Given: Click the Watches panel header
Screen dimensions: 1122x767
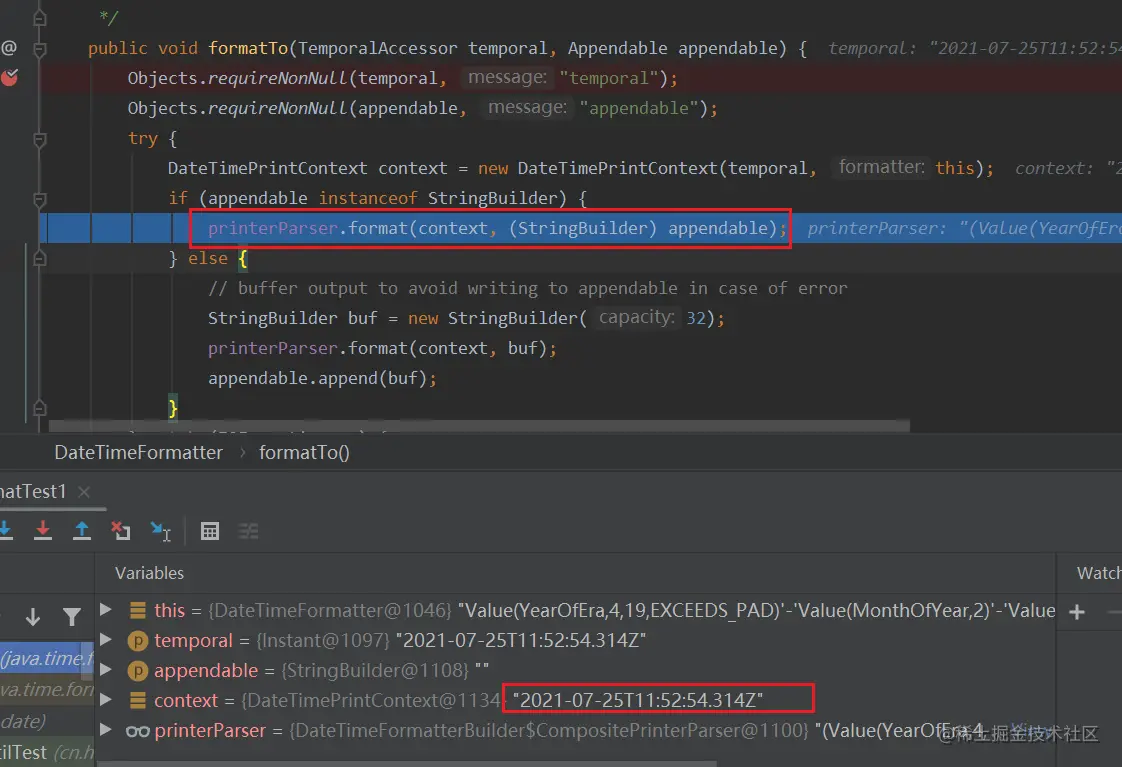Looking at the screenshot, I should point(1098,573).
